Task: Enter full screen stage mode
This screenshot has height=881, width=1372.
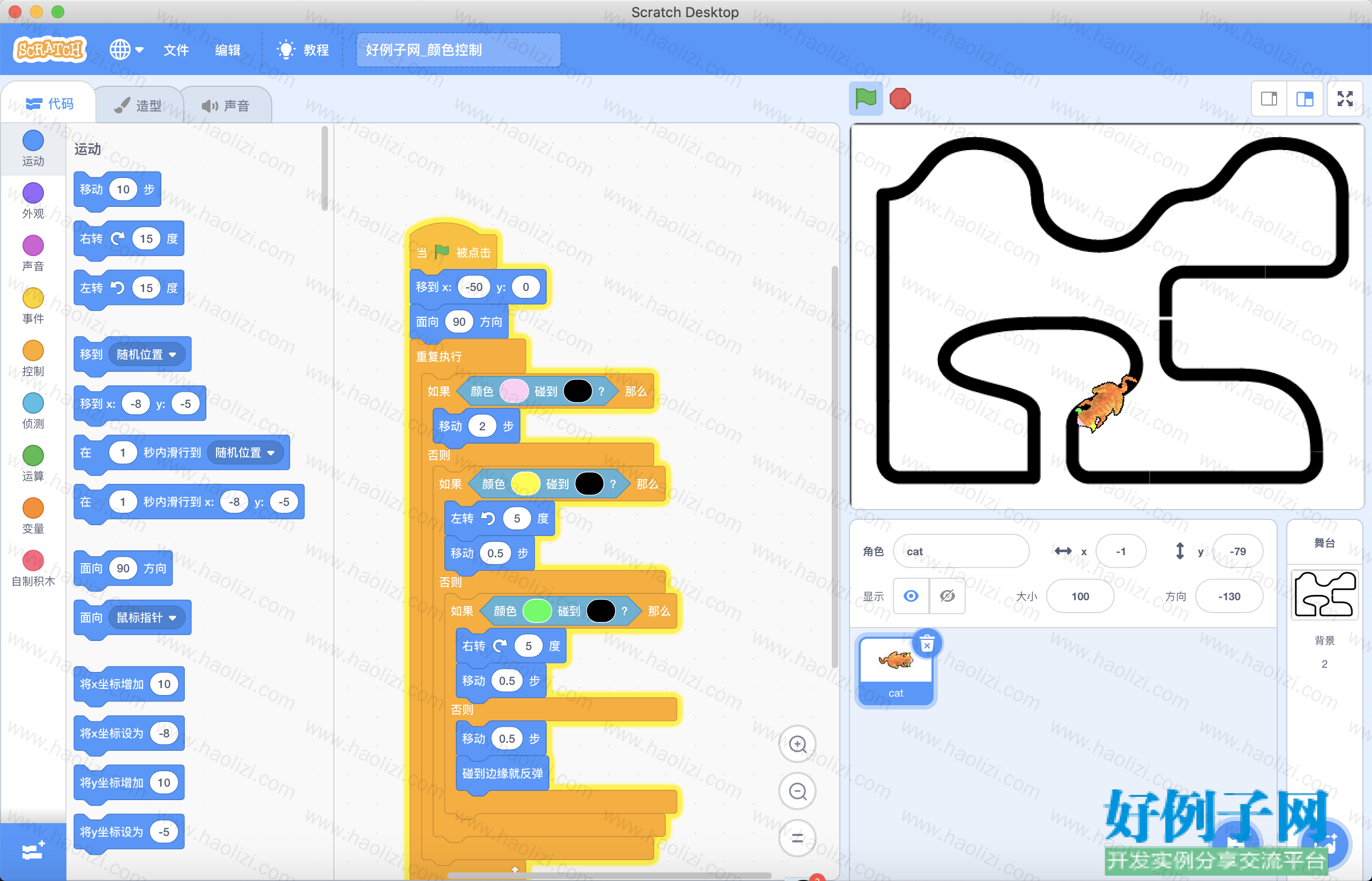Action: [x=1345, y=99]
